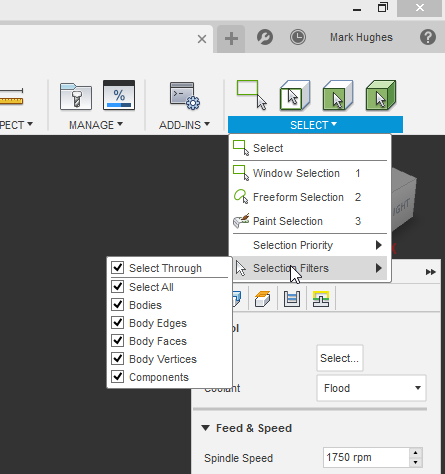Image resolution: width=445 pixels, height=474 pixels.
Task: Switch to the Heights tab icon
Action: (292, 298)
